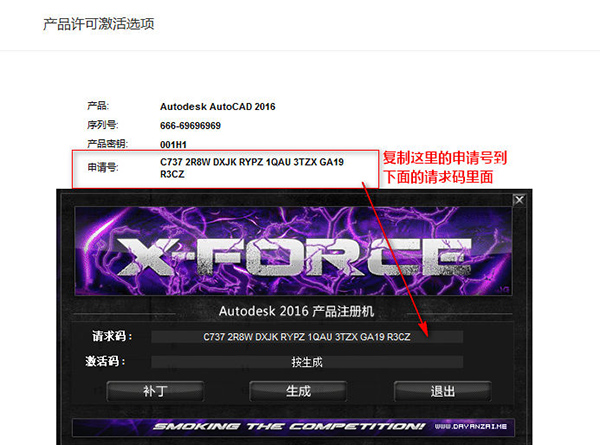Focus the 请求码 input field

click(x=307, y=337)
